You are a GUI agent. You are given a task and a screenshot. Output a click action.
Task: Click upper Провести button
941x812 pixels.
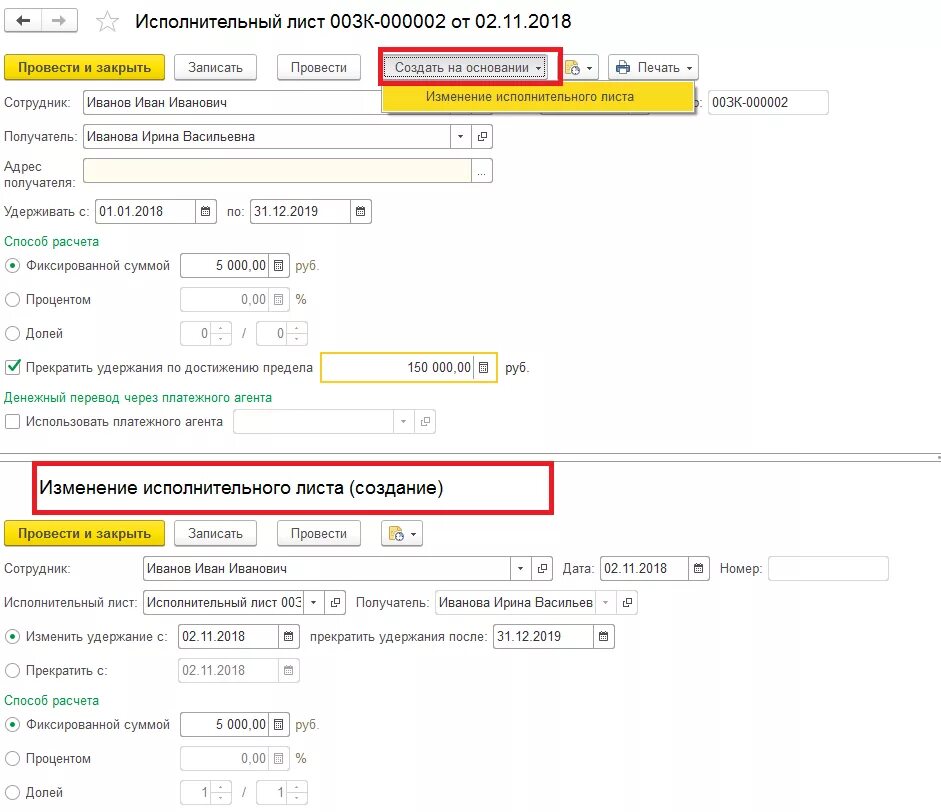click(319, 67)
